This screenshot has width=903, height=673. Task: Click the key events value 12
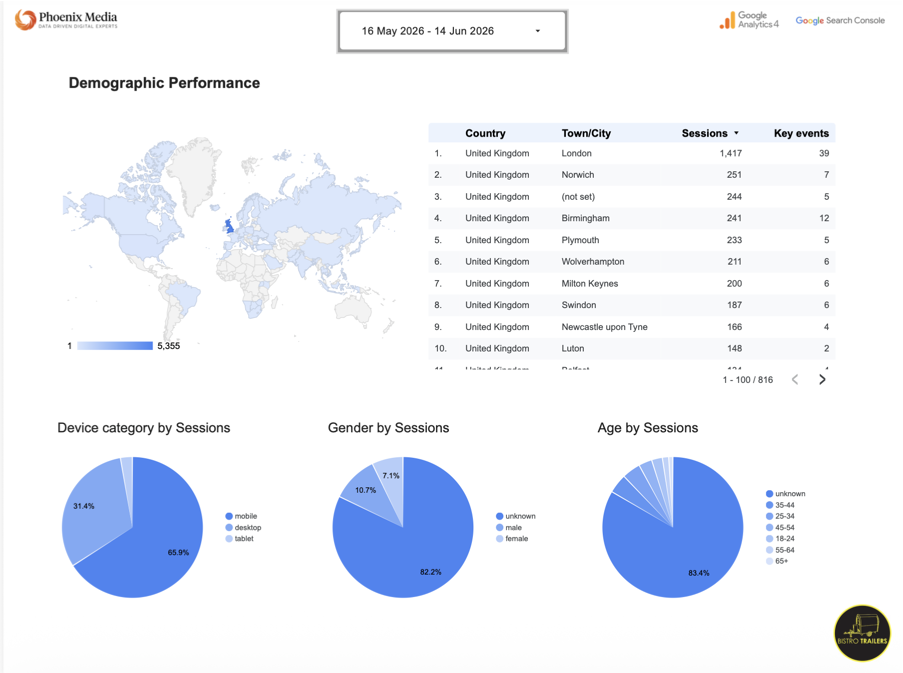(x=824, y=218)
